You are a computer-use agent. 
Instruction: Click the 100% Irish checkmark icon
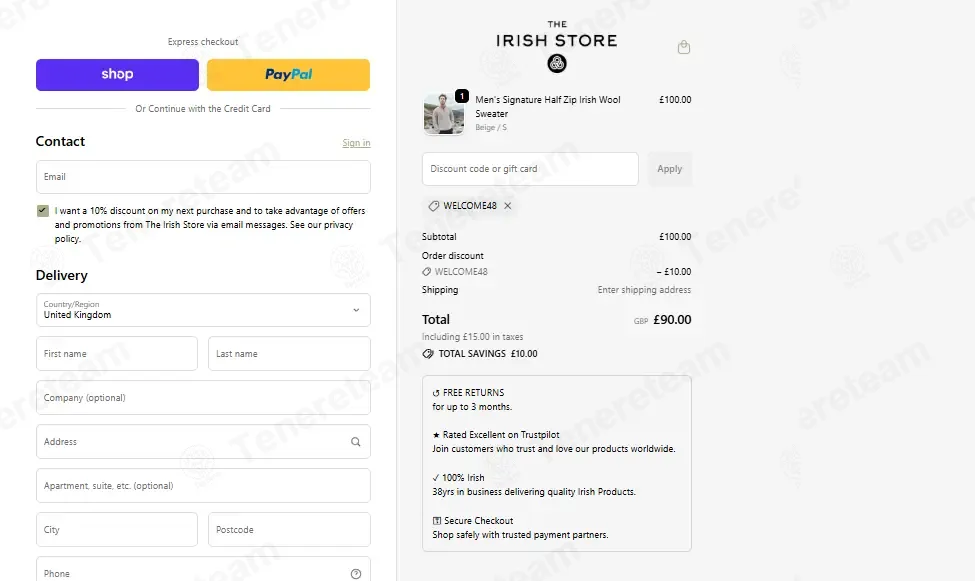[x=435, y=478]
